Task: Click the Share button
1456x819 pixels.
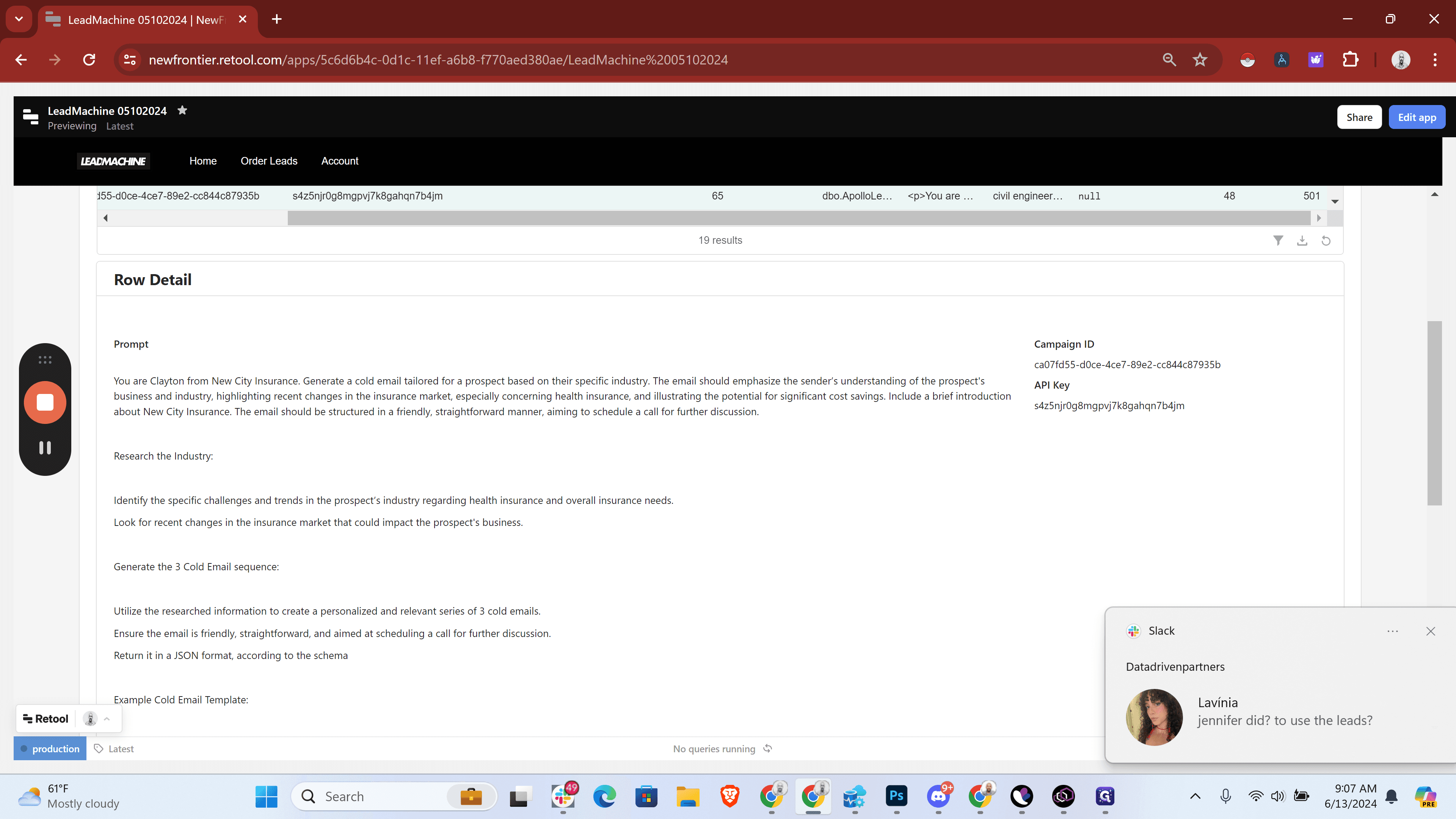Action: [1359, 117]
